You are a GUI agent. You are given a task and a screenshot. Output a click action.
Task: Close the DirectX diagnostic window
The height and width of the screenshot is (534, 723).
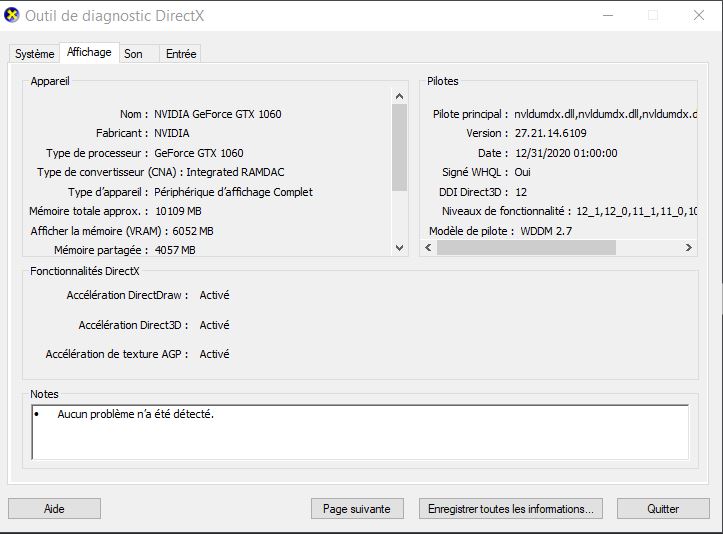pyautogui.click(x=698, y=15)
